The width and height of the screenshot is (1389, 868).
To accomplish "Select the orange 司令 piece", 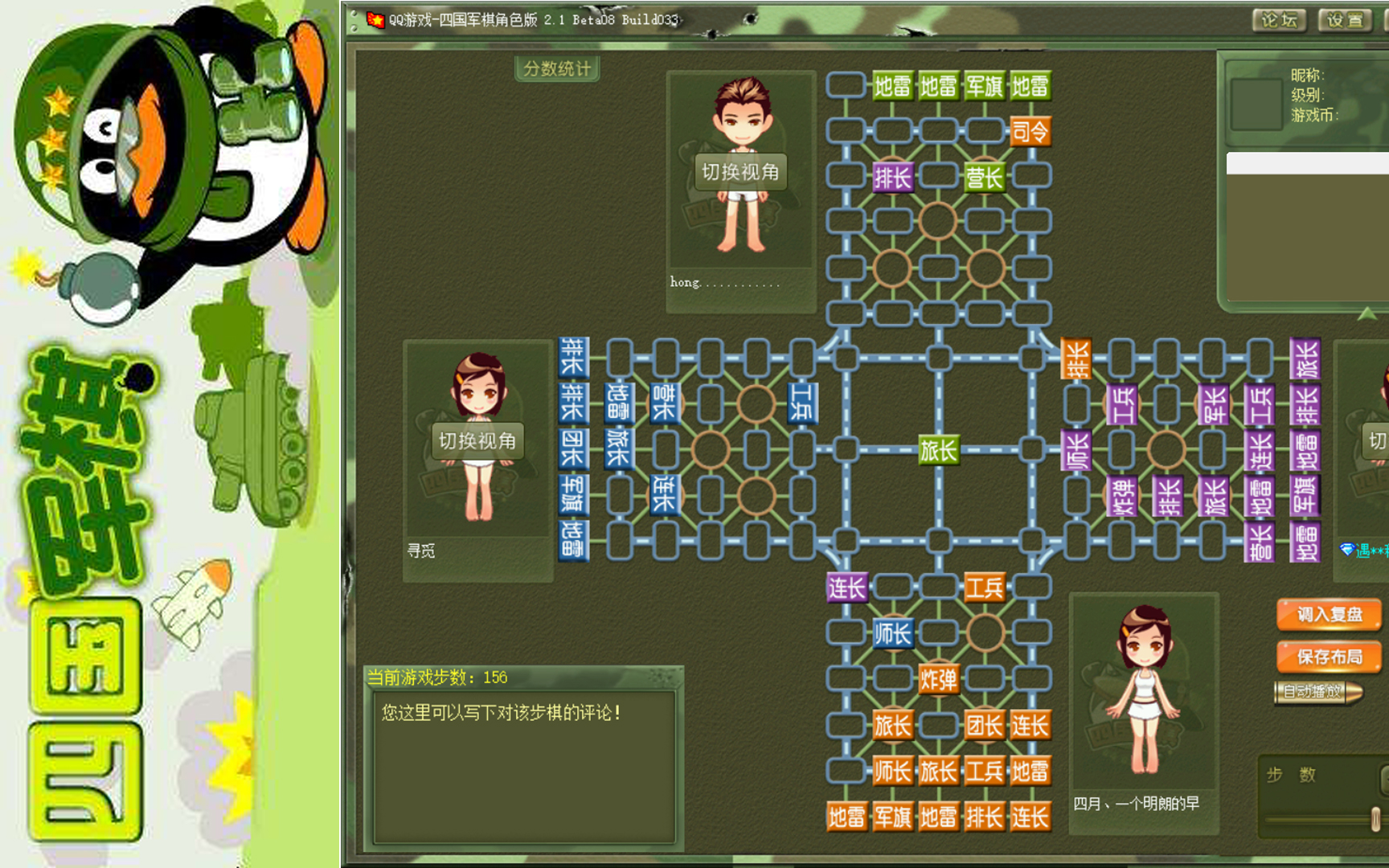I will [x=1030, y=131].
